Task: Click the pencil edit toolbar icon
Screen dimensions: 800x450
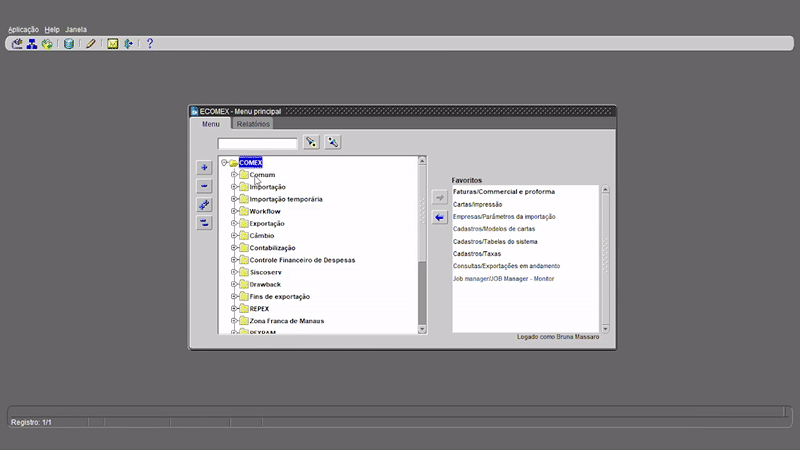Action: point(91,44)
